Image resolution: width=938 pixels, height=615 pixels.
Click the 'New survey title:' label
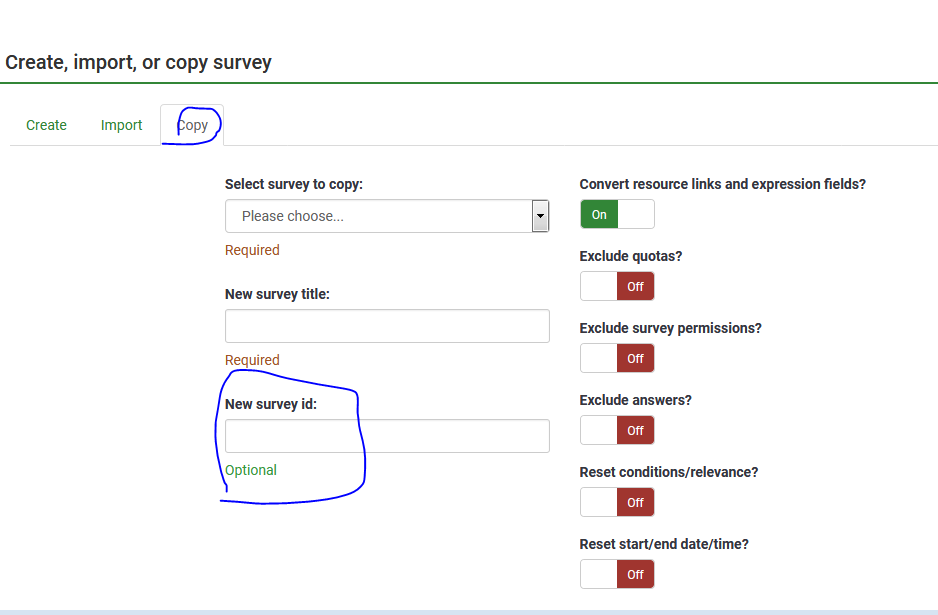pos(277,294)
